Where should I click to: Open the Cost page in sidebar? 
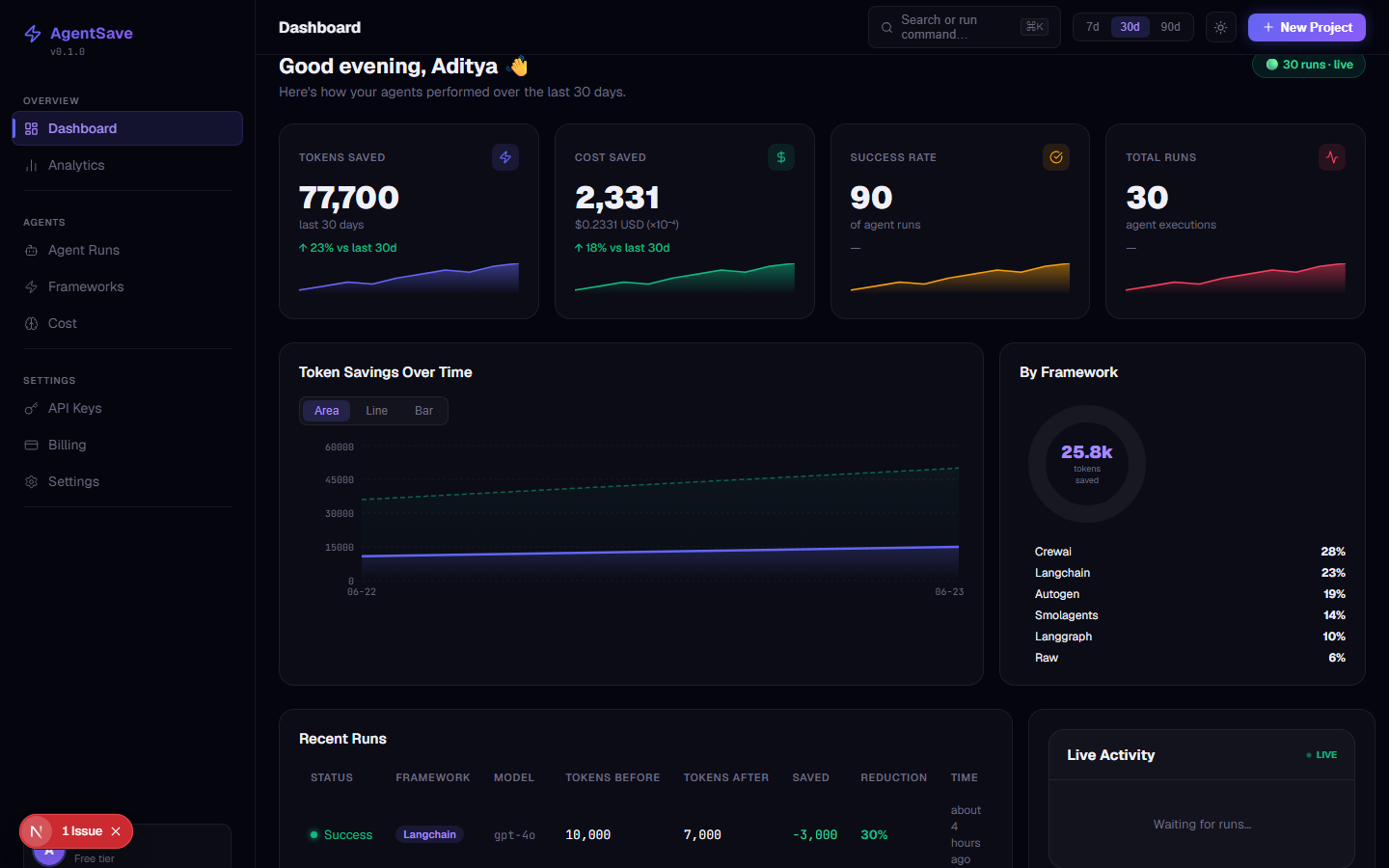[127, 323]
